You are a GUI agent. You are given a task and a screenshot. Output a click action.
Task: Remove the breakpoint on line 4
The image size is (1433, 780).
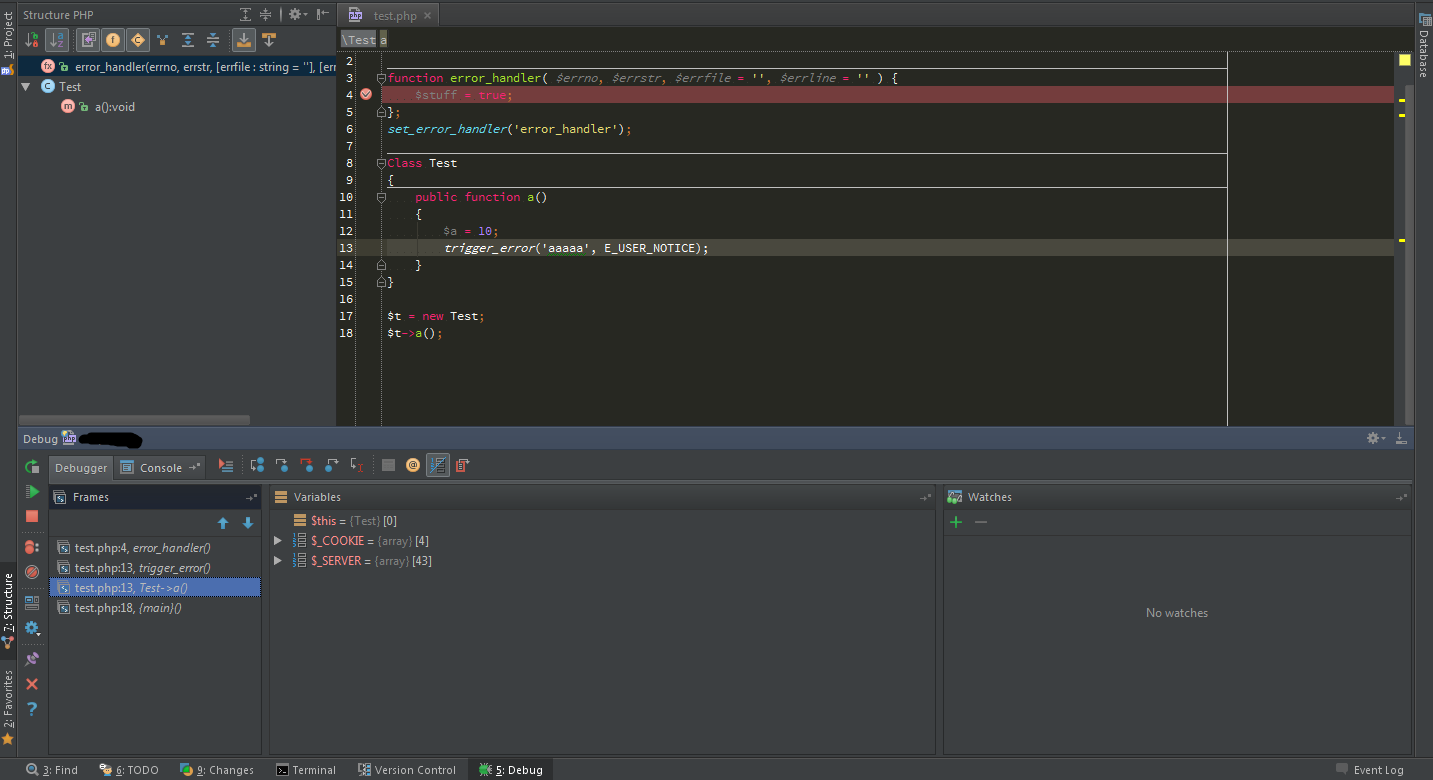pos(366,94)
